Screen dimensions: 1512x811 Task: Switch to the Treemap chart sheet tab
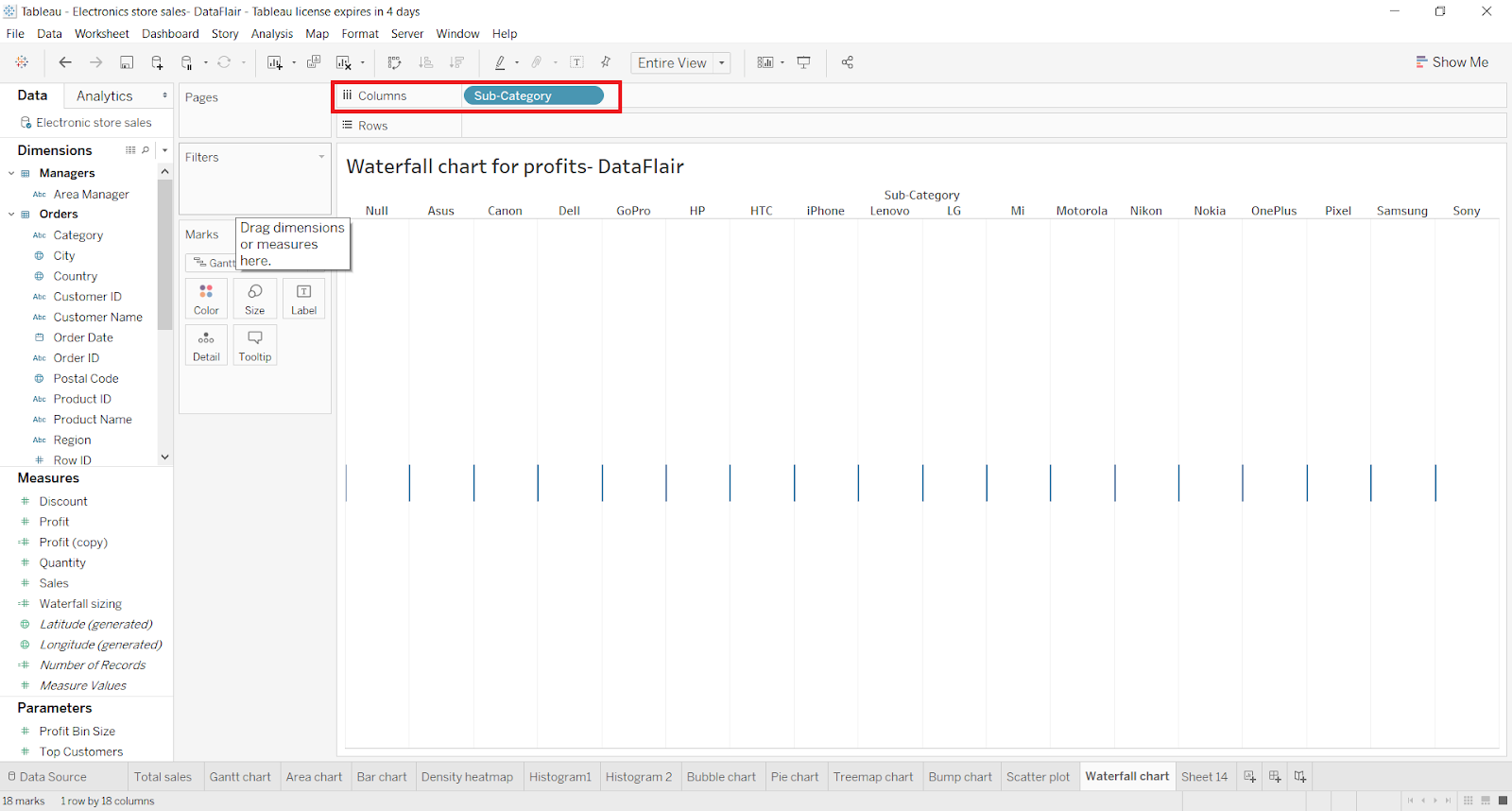(873, 777)
